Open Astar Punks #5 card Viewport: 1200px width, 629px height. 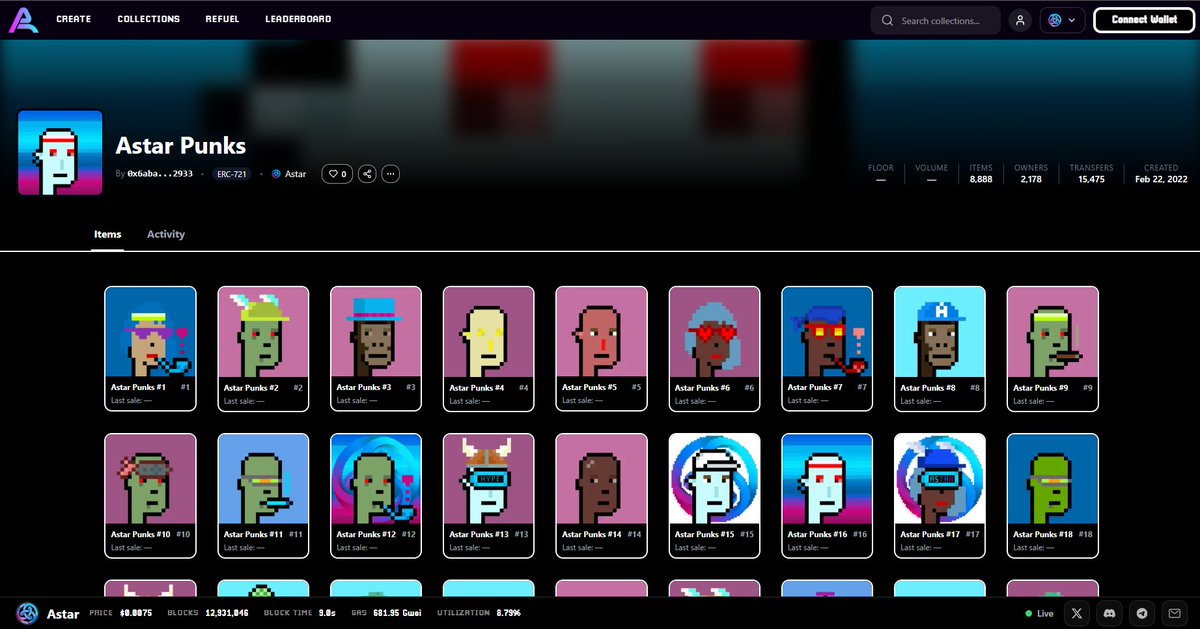(x=601, y=349)
